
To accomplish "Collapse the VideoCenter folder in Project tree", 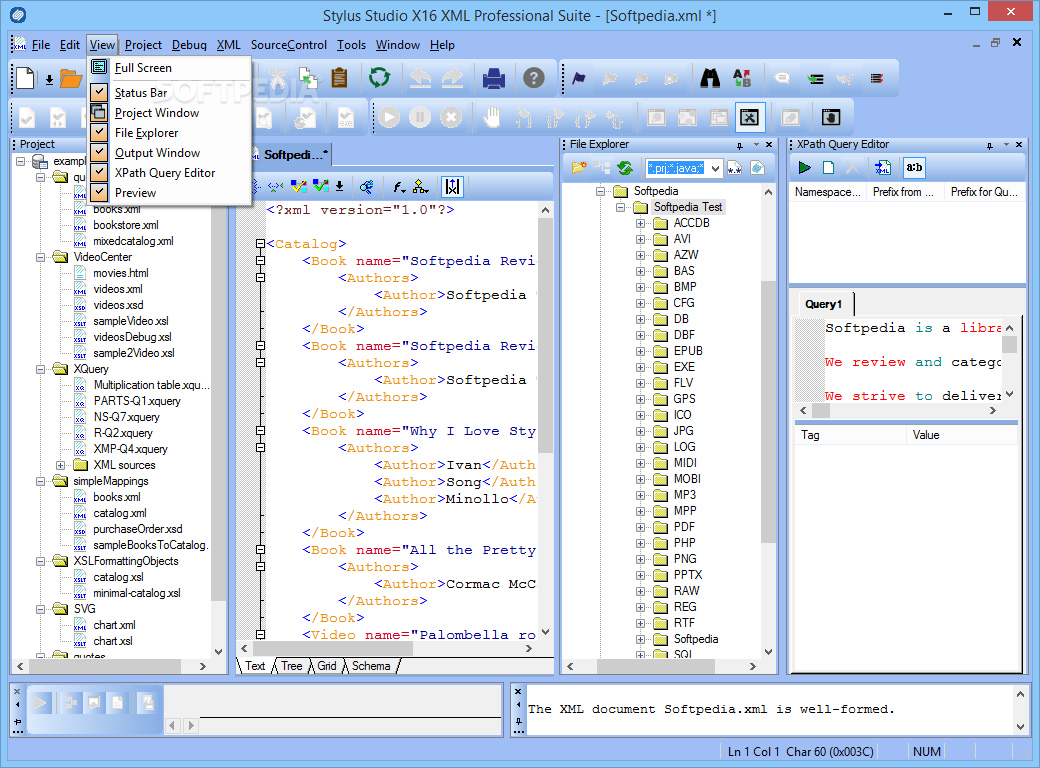I will tap(40, 257).
